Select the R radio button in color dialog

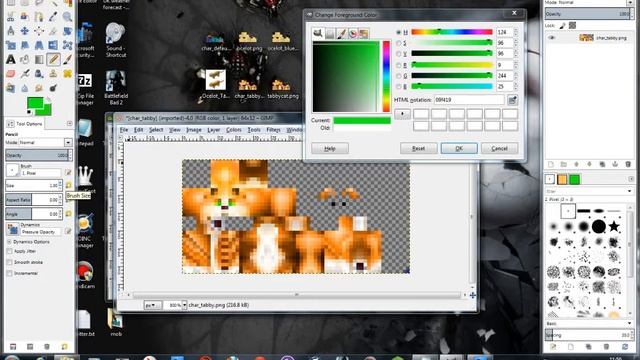(x=398, y=65)
